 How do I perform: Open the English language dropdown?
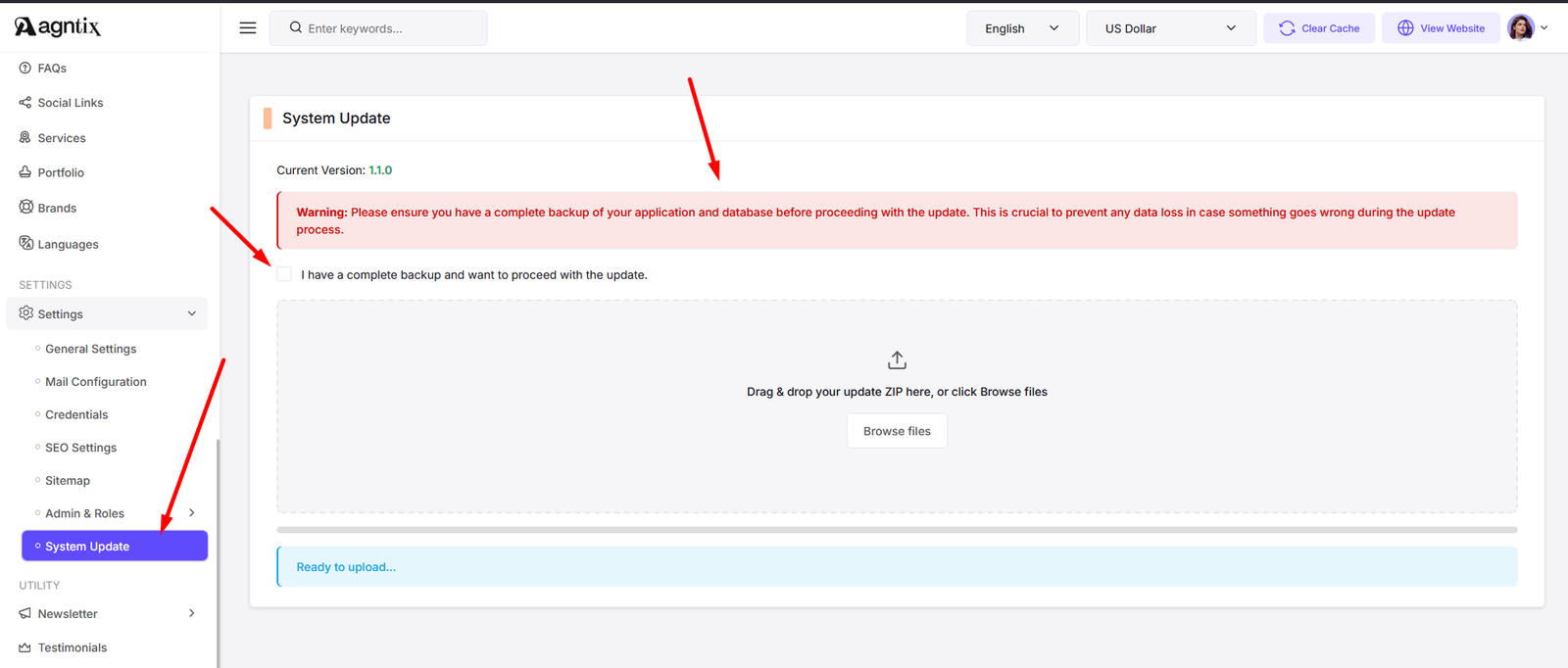pyautogui.click(x=1022, y=28)
